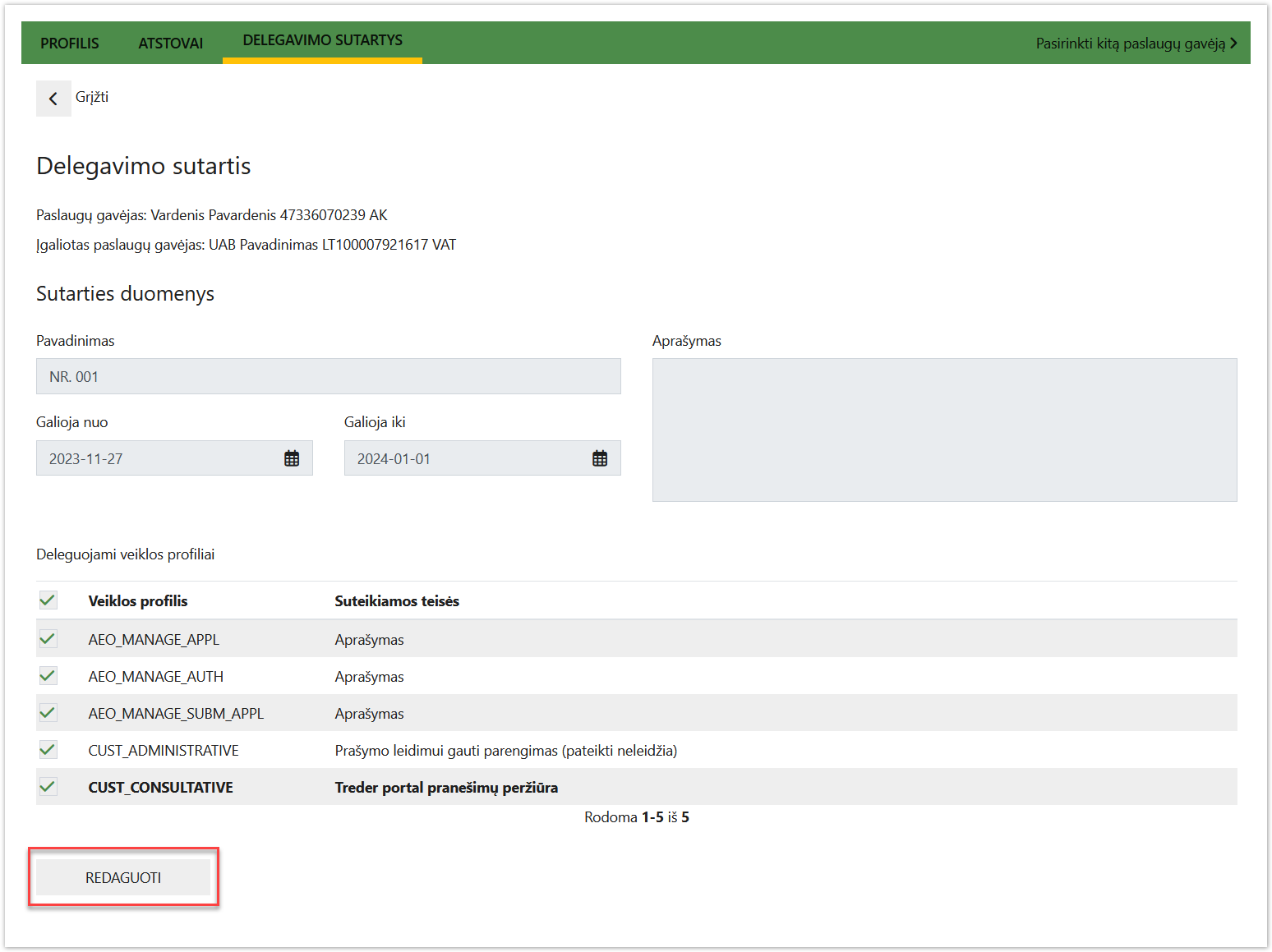Click the Aprašymas text area
This screenshot has height=952, width=1272.
pyautogui.click(x=945, y=430)
